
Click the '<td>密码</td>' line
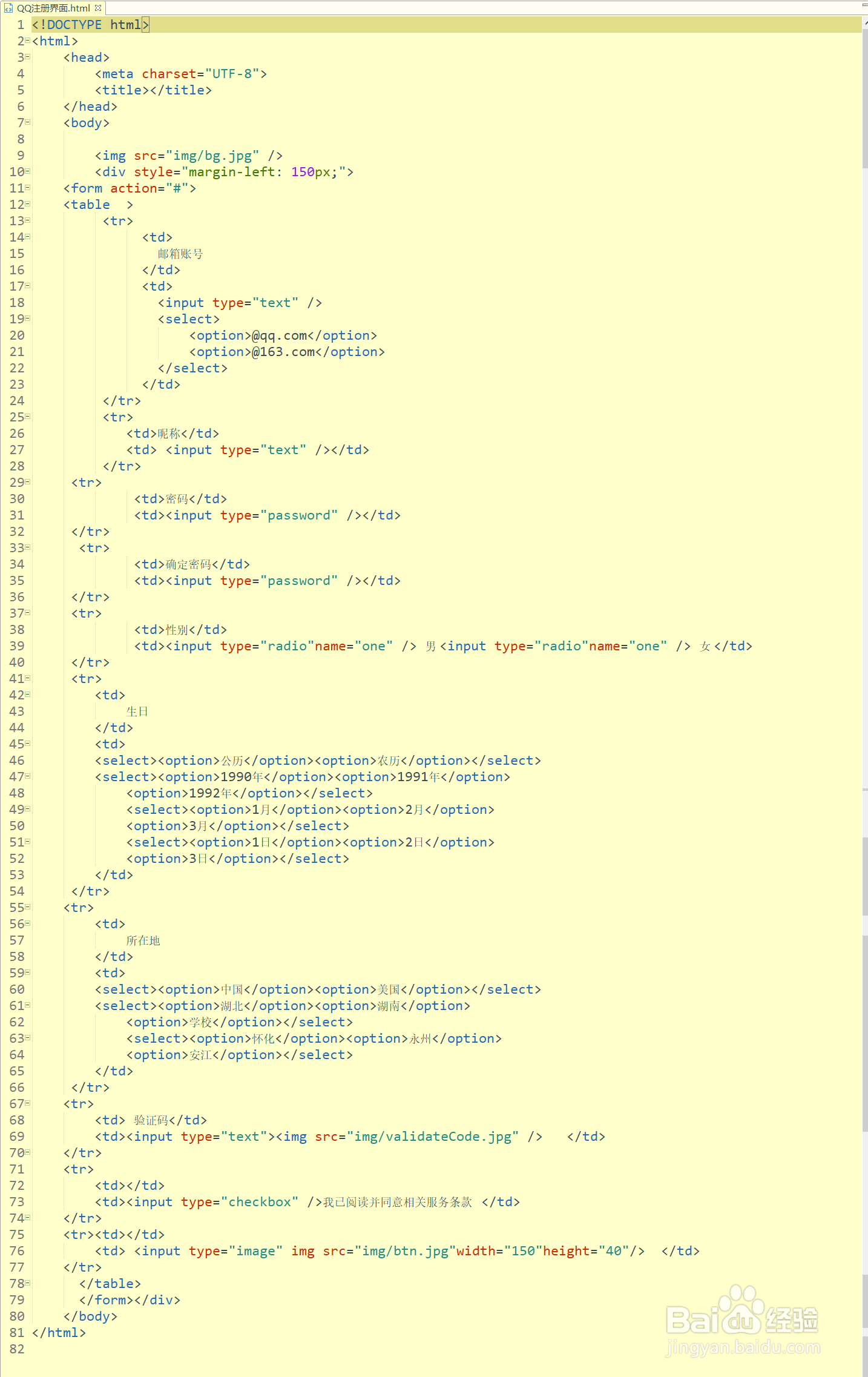coord(181,498)
